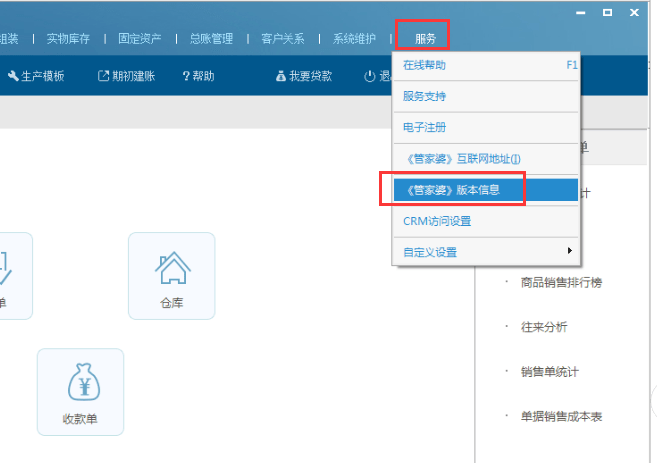Screen dimensions: 657x463
Task: Click the 期初建账 toolbar button
Action: click(x=126, y=76)
